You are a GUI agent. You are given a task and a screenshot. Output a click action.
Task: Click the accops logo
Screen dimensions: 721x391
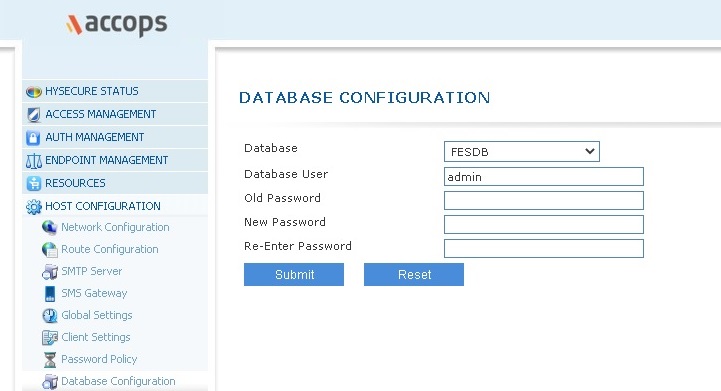117,24
